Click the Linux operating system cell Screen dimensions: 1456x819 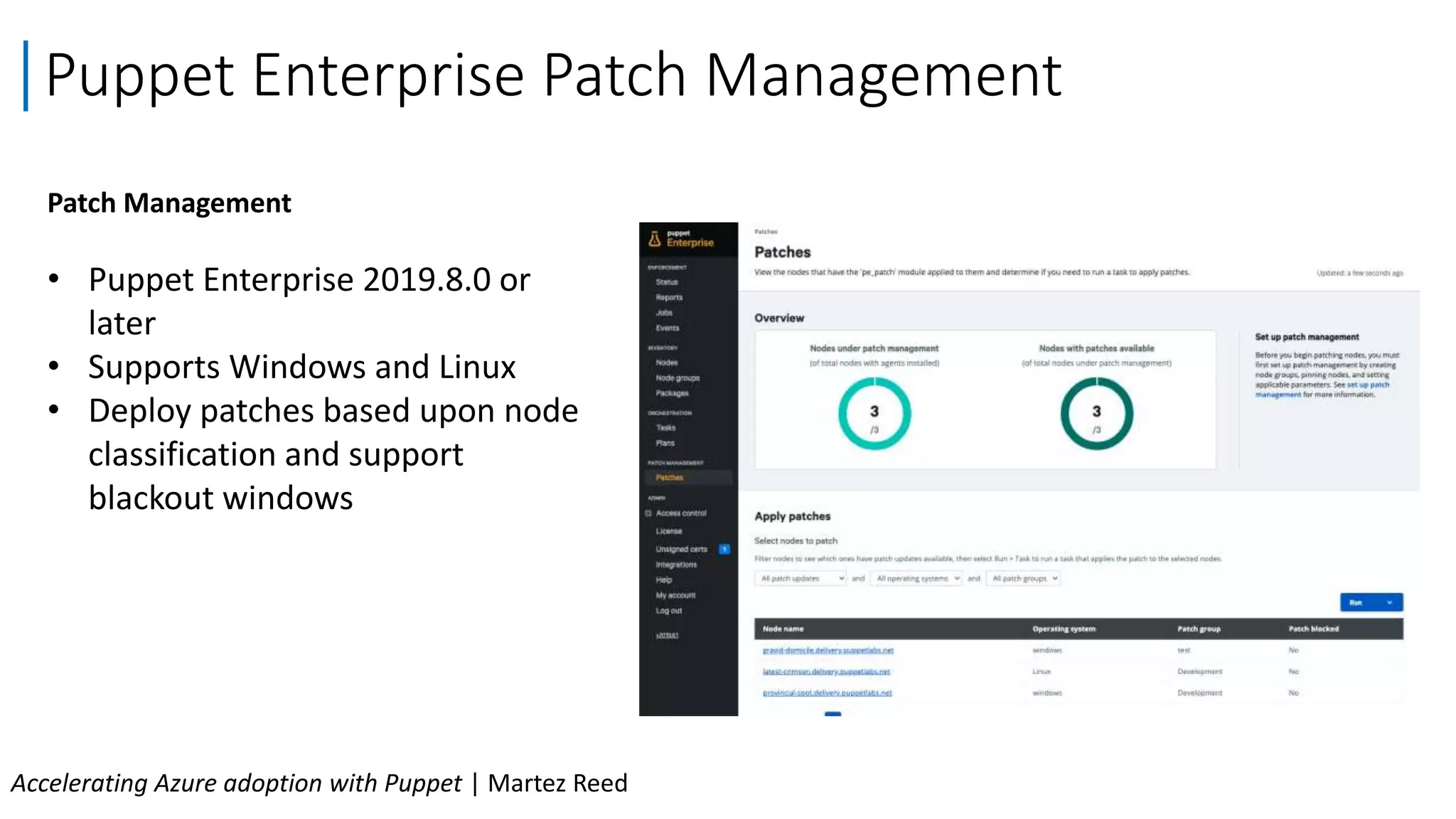coord(1042,672)
